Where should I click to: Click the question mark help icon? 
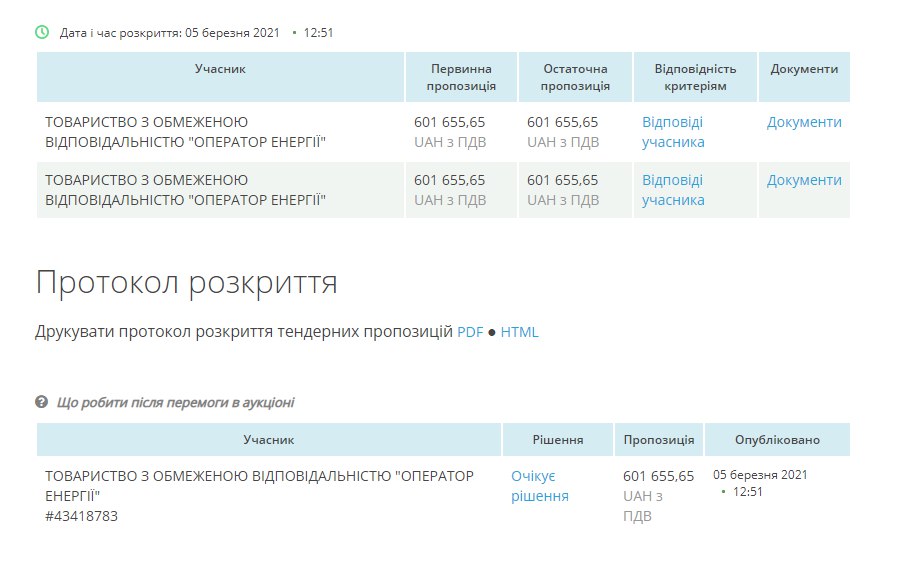[x=41, y=402]
